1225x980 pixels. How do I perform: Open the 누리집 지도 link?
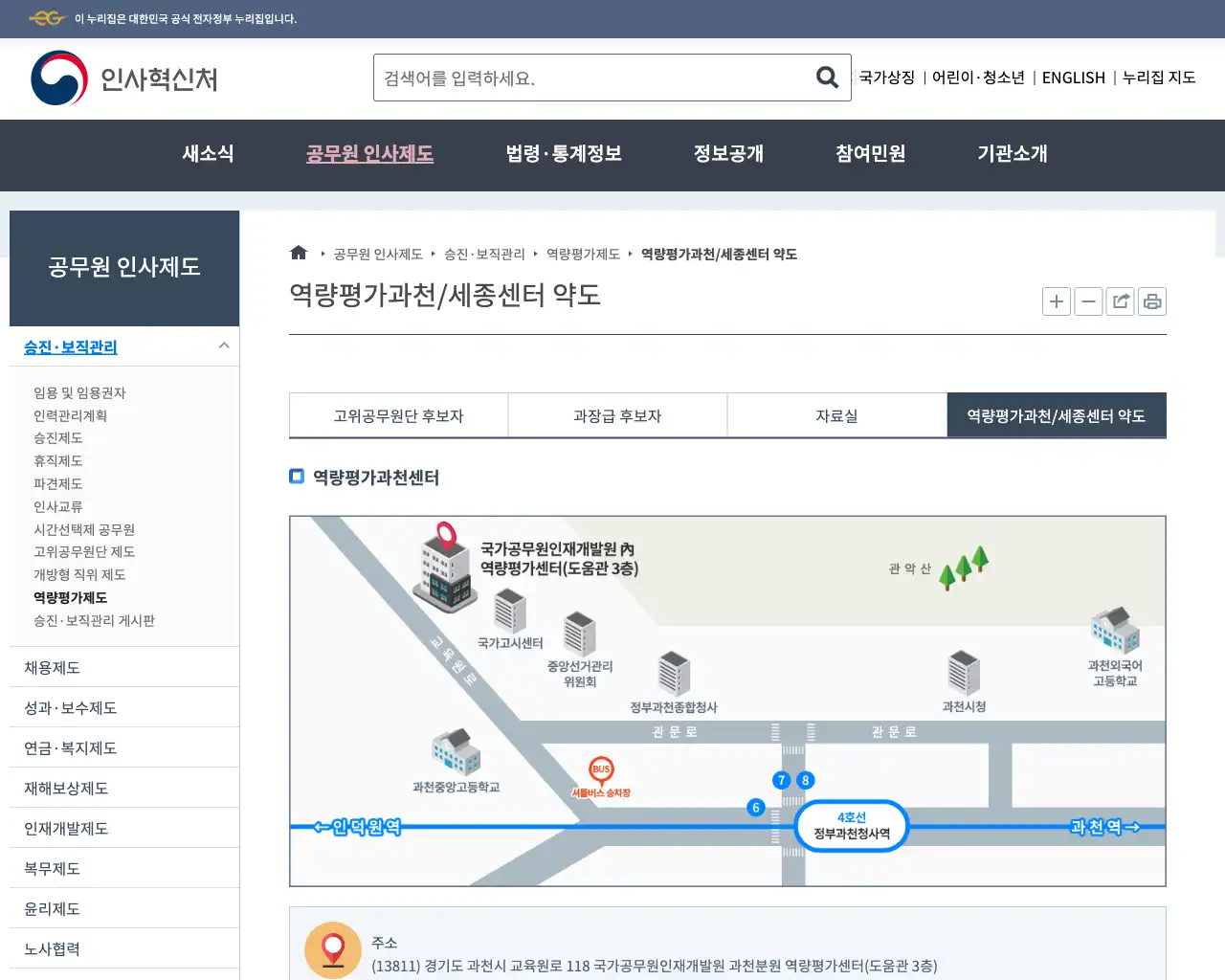click(x=1159, y=78)
